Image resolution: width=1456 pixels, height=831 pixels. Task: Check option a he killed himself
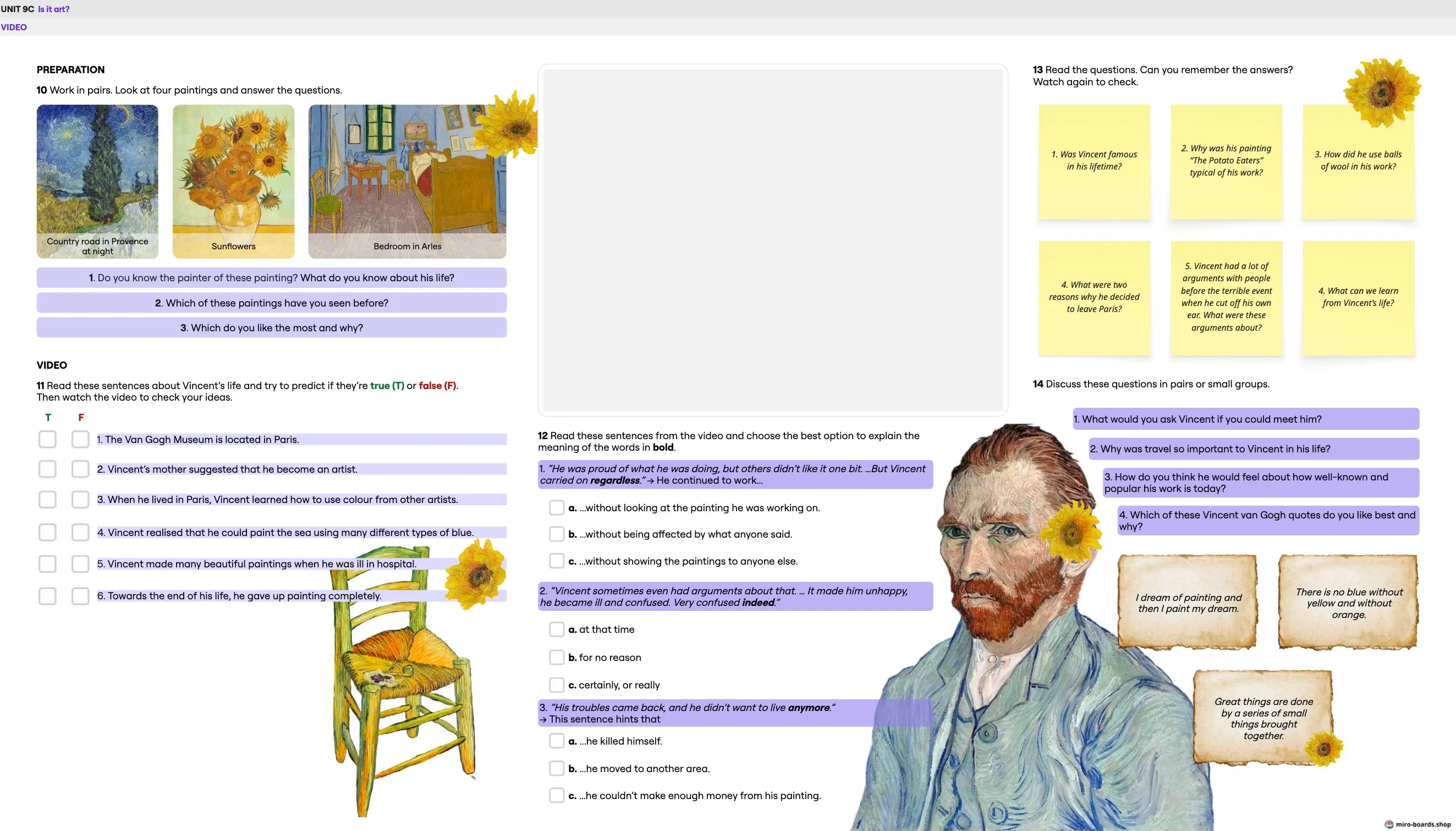[557, 741]
